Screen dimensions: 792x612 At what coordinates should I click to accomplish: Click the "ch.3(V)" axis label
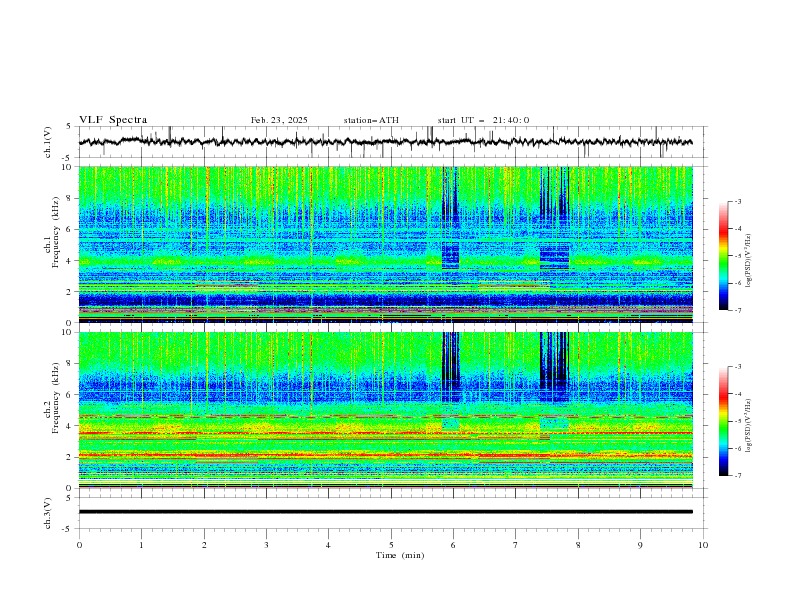pos(48,513)
